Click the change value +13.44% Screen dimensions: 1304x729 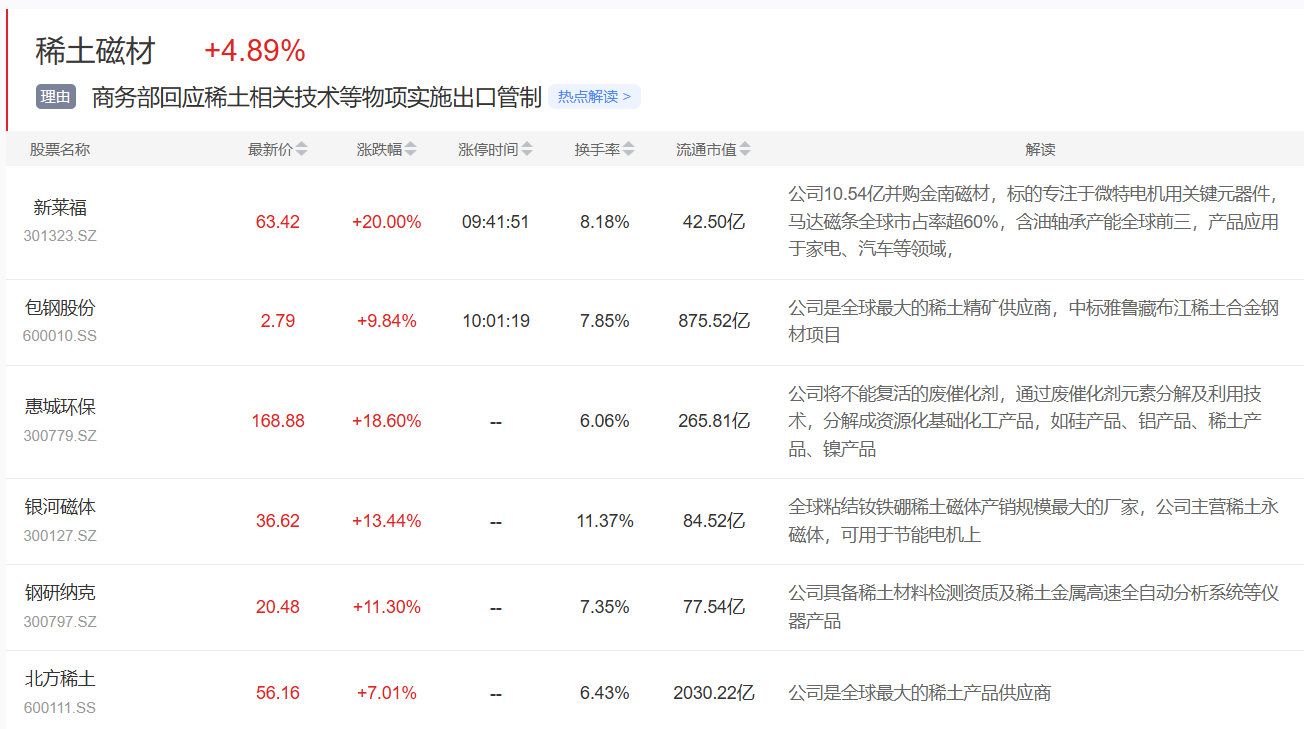pyautogui.click(x=387, y=521)
